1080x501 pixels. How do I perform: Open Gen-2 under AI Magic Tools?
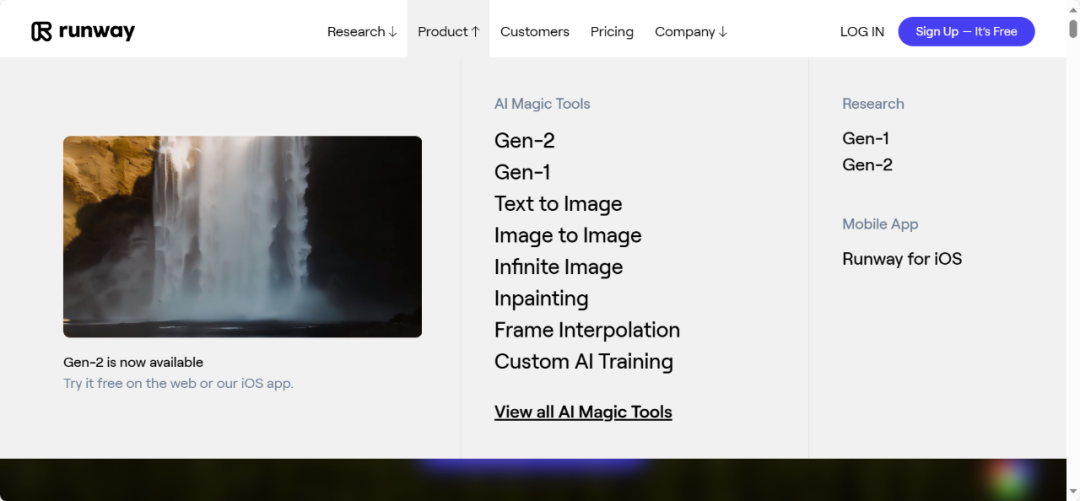tap(524, 141)
